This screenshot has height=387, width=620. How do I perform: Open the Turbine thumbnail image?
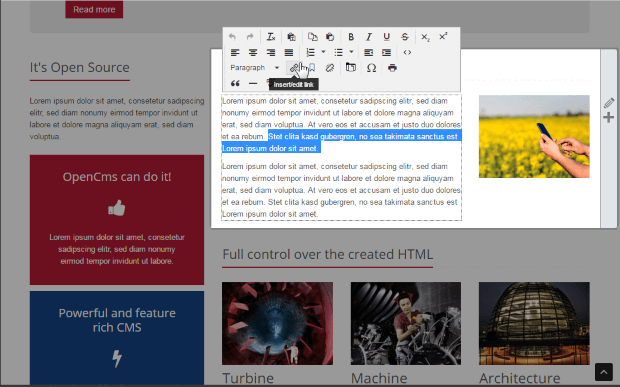[277, 323]
